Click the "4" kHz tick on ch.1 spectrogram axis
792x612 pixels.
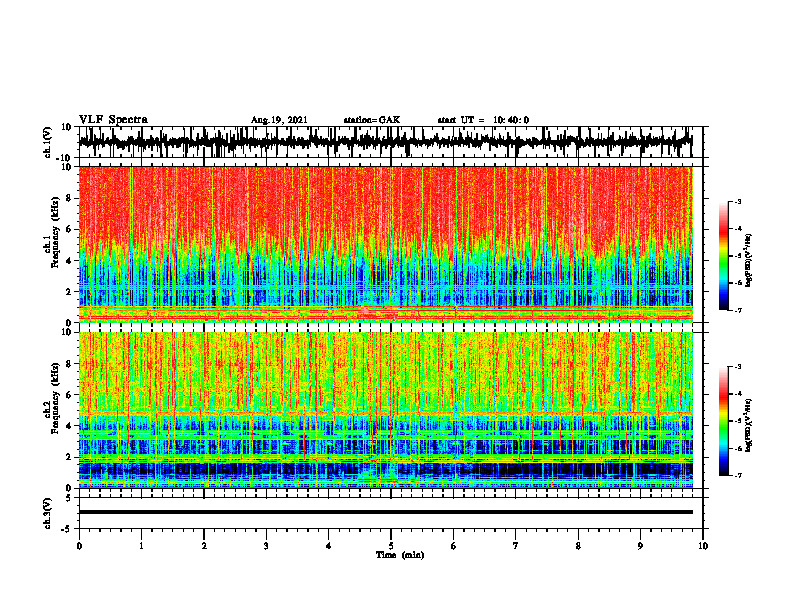69,261
